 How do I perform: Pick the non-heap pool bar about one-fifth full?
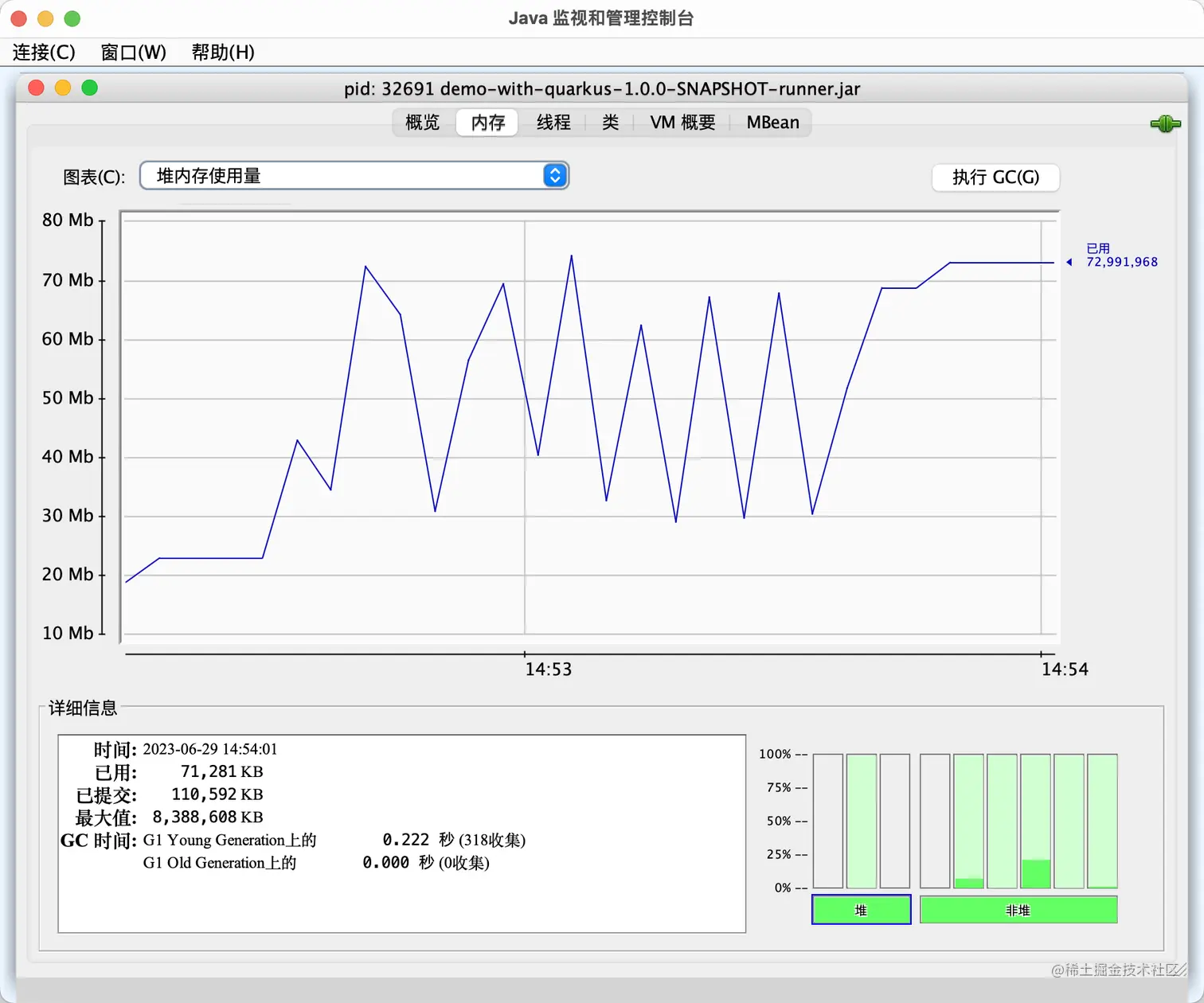coord(1036,821)
